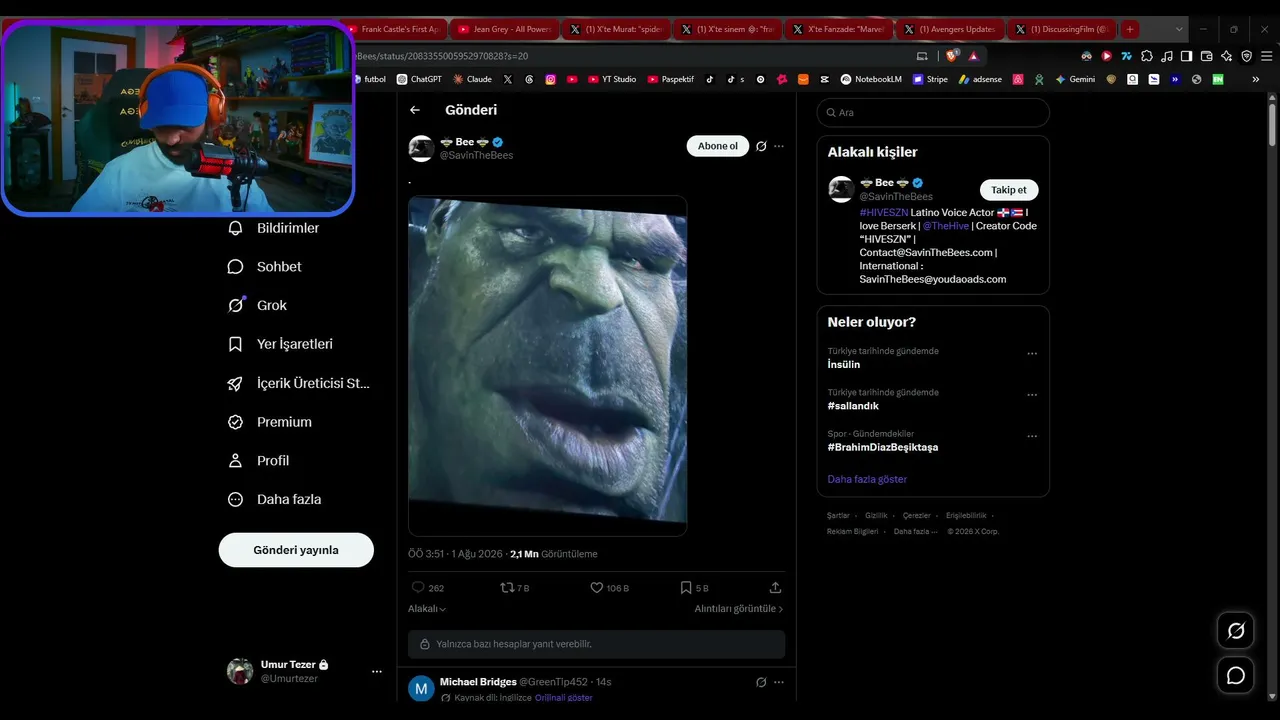Viewport: 1280px width, 720px height.
Task: Open the floating chat messages button
Action: coord(1236,676)
